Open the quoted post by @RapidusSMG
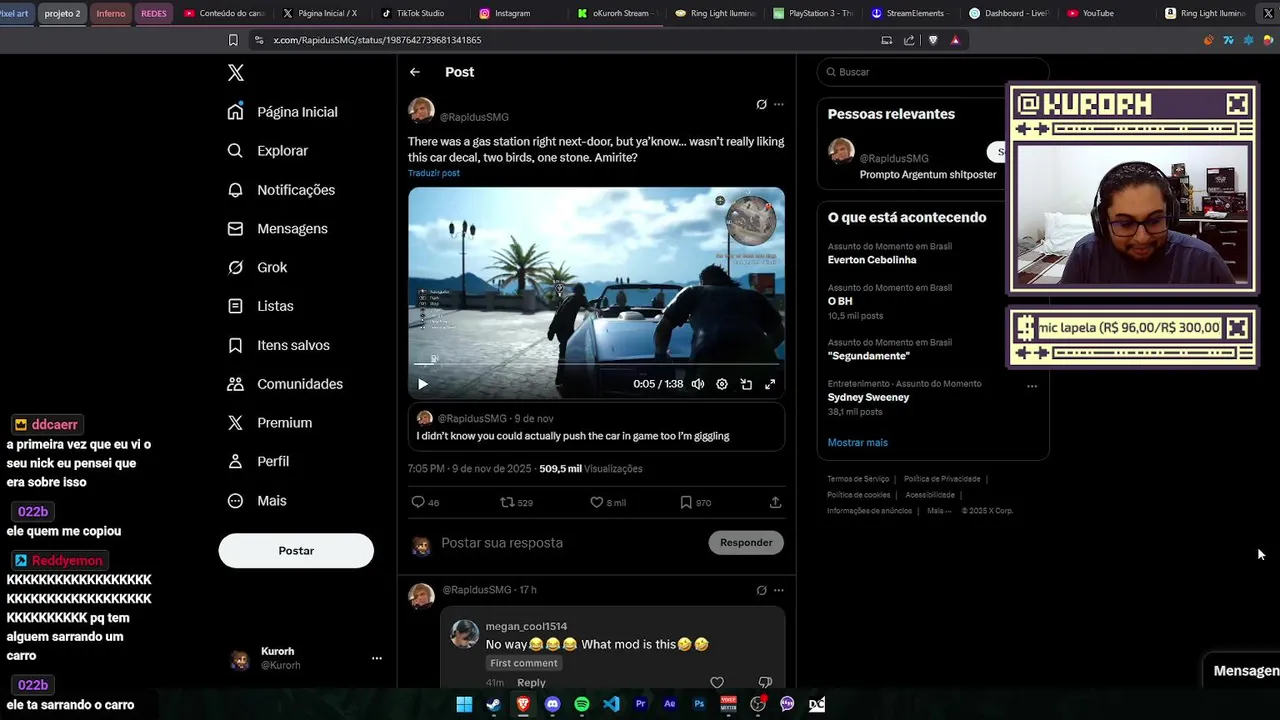Viewport: 1280px width, 720px height. [x=596, y=427]
